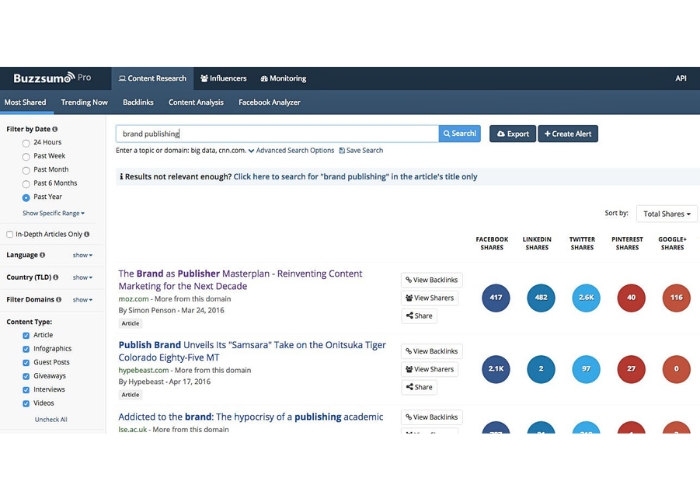Open the Brand as Publisher Masterplan article
Image resolution: width=700 pixels, height=500 pixels.
tap(240, 280)
